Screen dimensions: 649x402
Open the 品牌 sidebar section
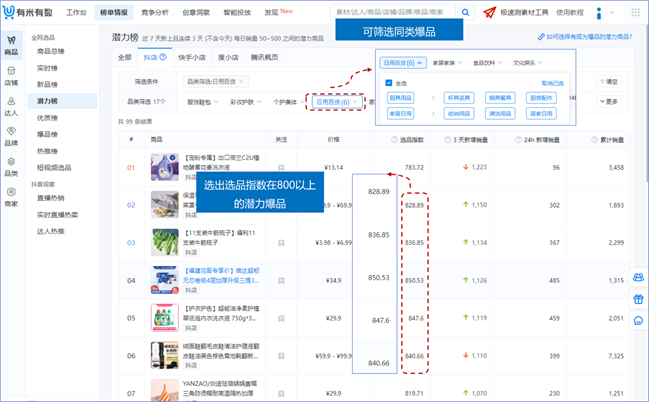[x=12, y=137]
